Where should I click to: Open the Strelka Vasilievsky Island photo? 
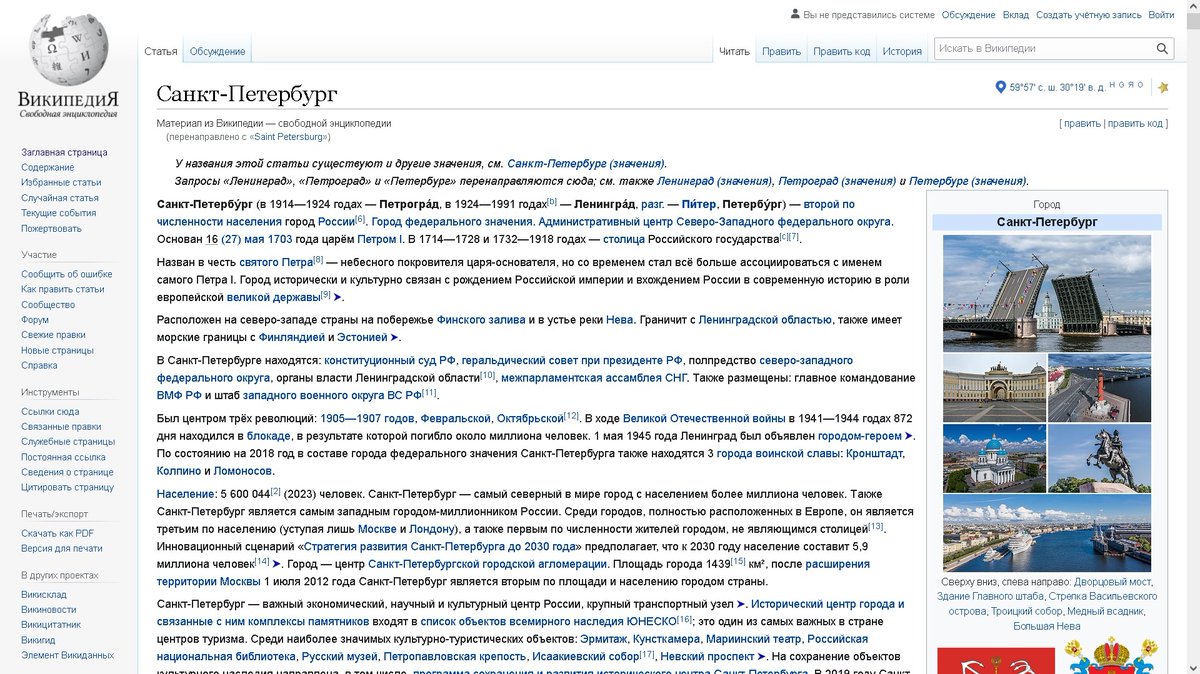coord(1100,388)
